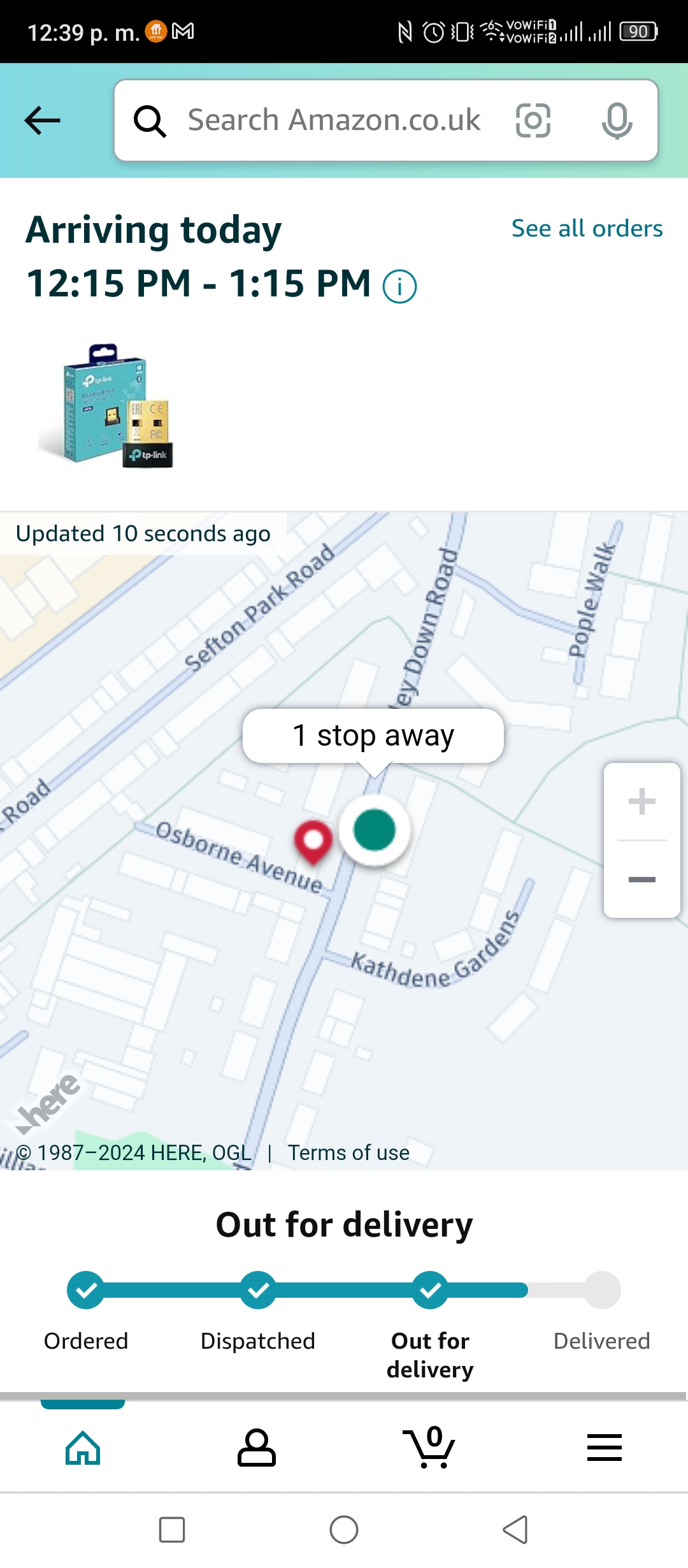Image resolution: width=688 pixels, height=1568 pixels.
Task: Tap the Out for delivery progress checkpoint
Action: (430, 1290)
